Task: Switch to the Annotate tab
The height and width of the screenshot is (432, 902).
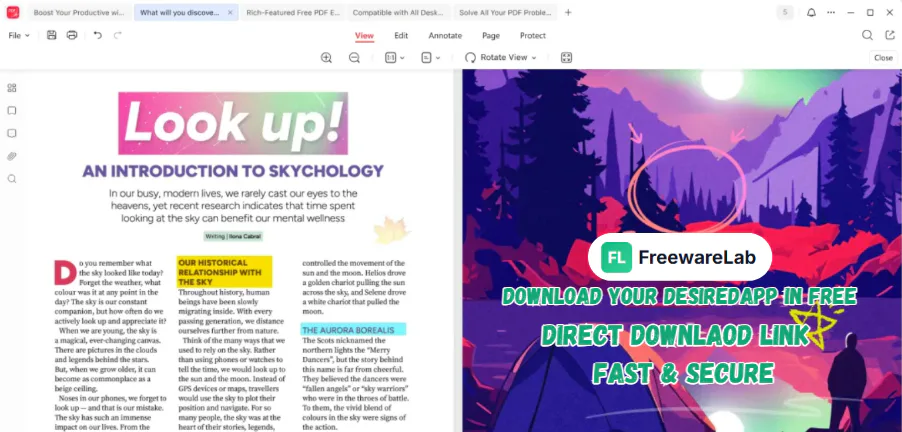Action: tap(445, 36)
